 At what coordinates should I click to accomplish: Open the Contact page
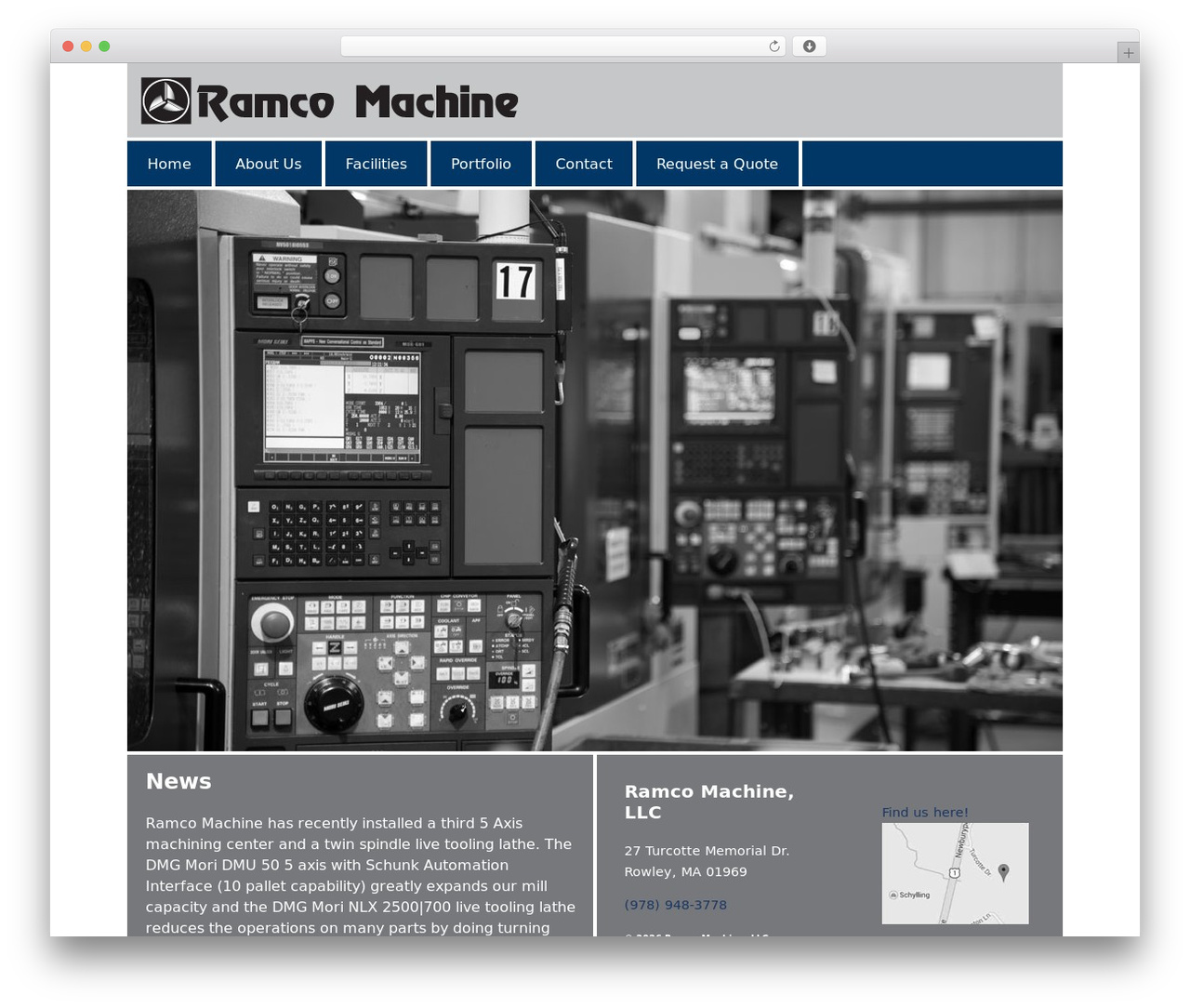[x=584, y=164]
